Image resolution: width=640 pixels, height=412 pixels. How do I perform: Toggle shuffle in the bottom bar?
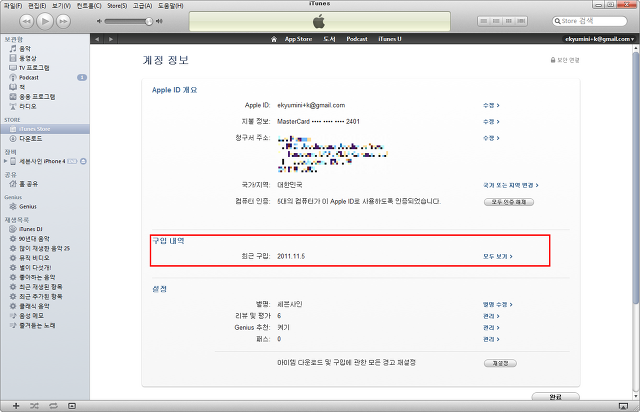tap(34, 406)
